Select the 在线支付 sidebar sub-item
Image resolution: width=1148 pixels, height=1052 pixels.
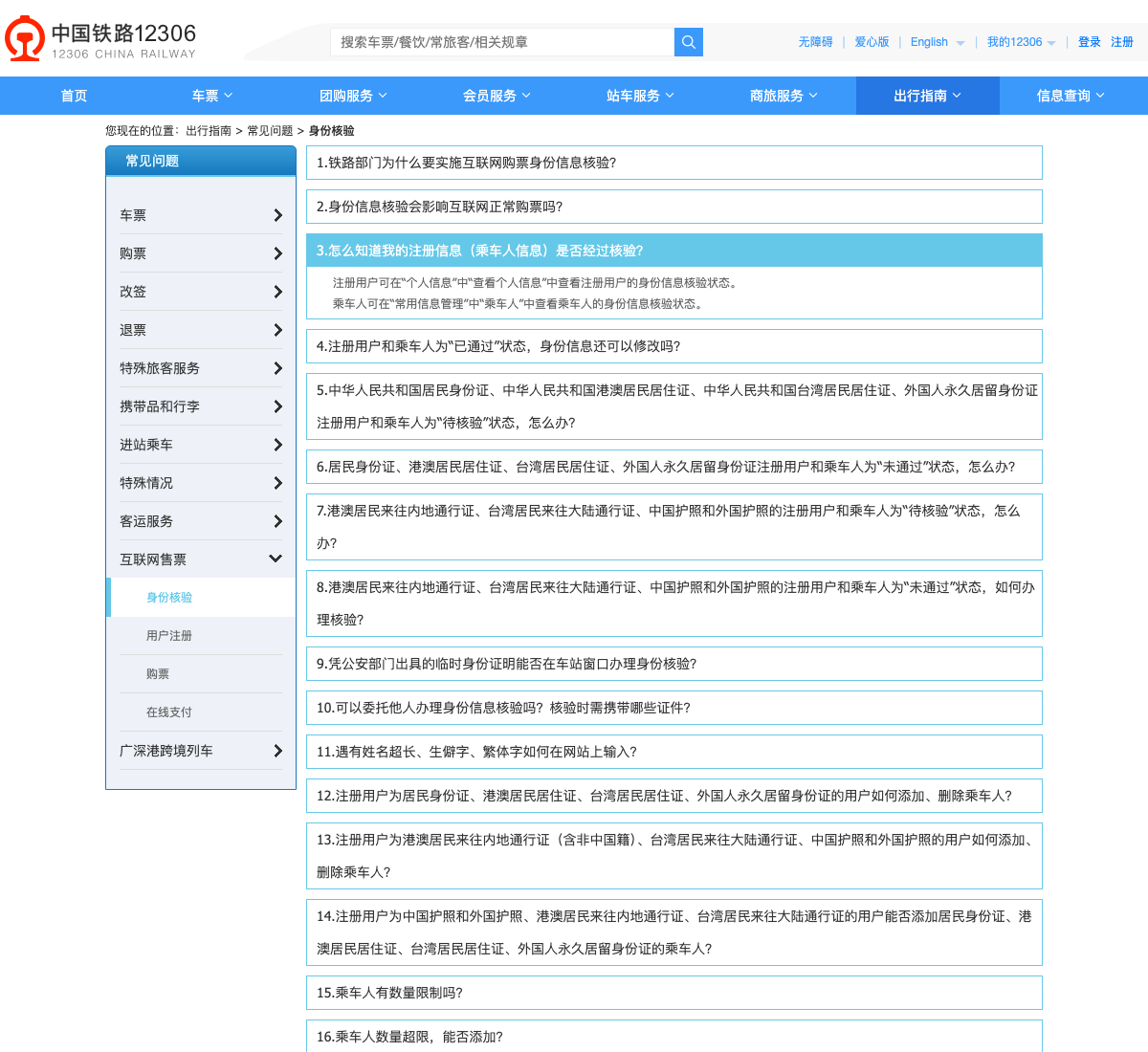(x=169, y=712)
